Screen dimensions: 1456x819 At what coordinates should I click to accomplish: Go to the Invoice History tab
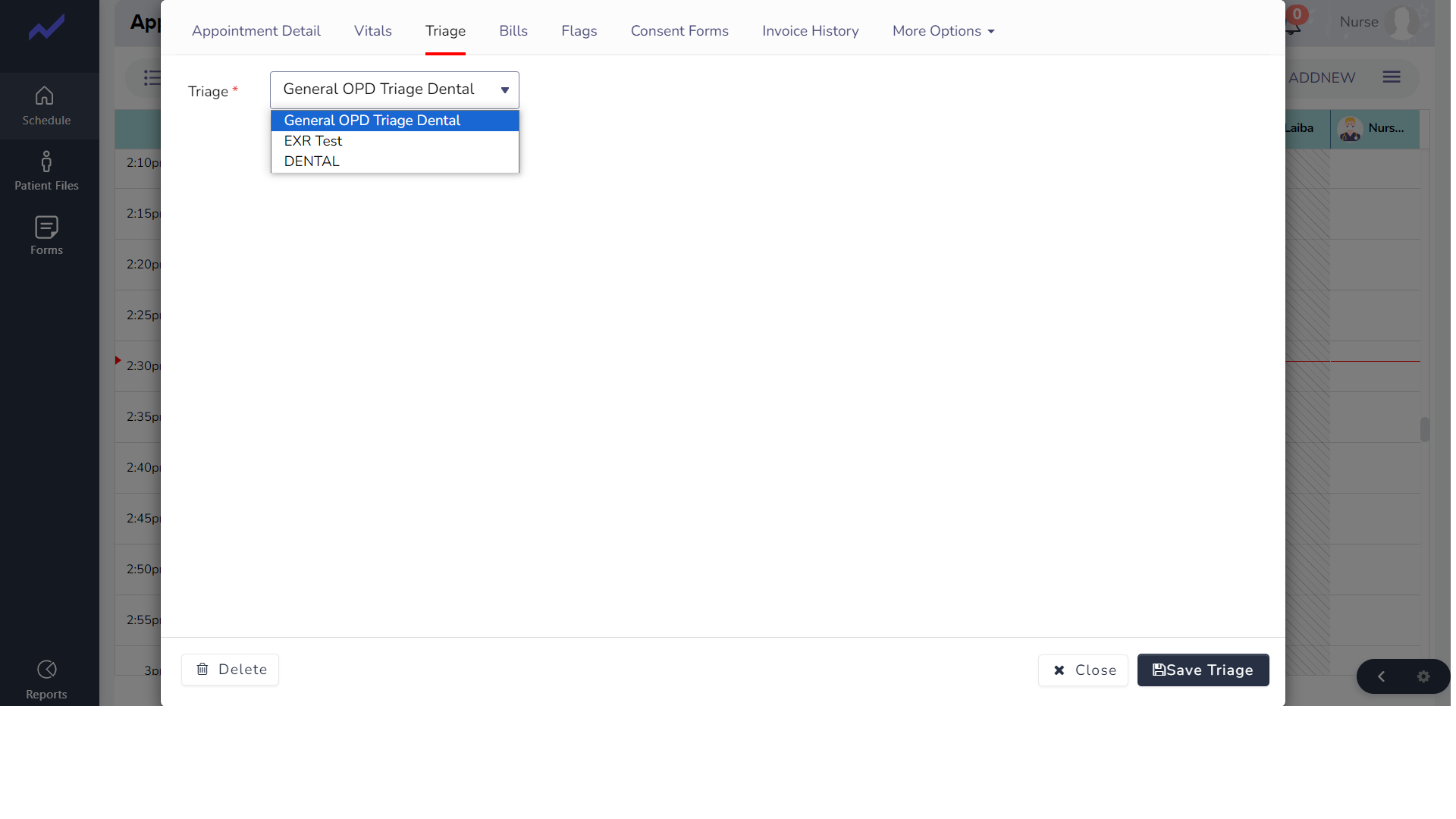(x=810, y=31)
